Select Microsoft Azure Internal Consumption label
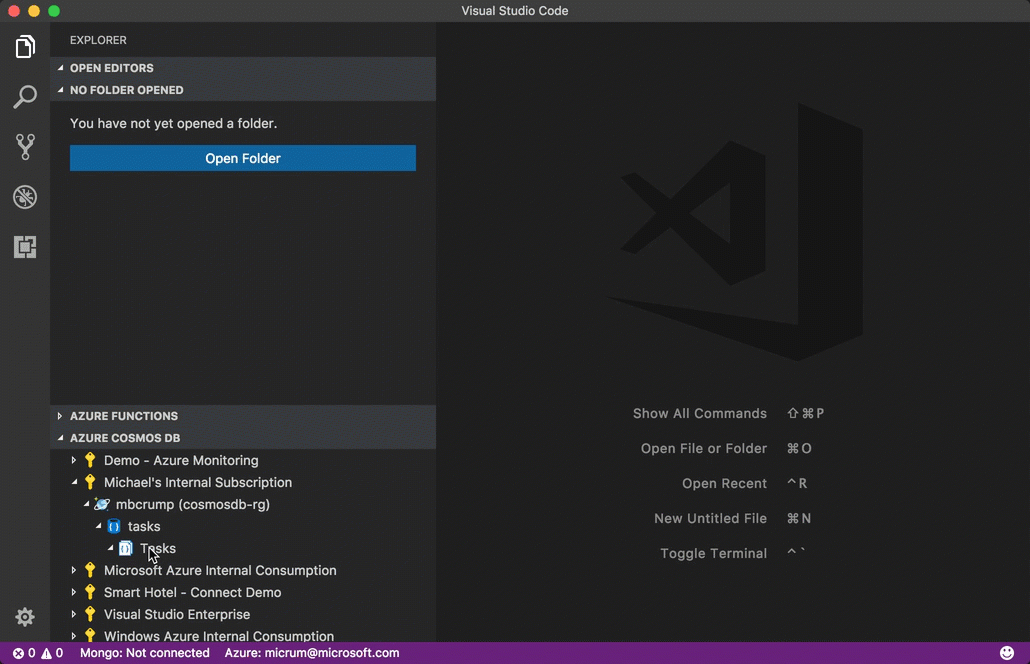1030x664 pixels. click(220, 570)
